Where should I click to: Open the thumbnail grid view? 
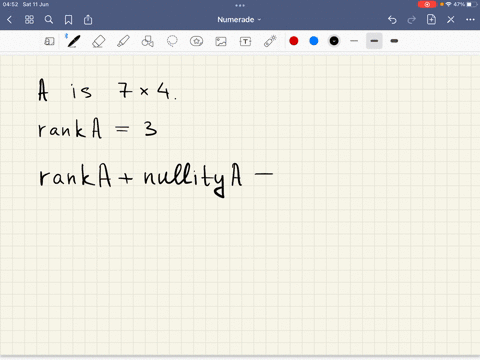pyautogui.click(x=29, y=20)
